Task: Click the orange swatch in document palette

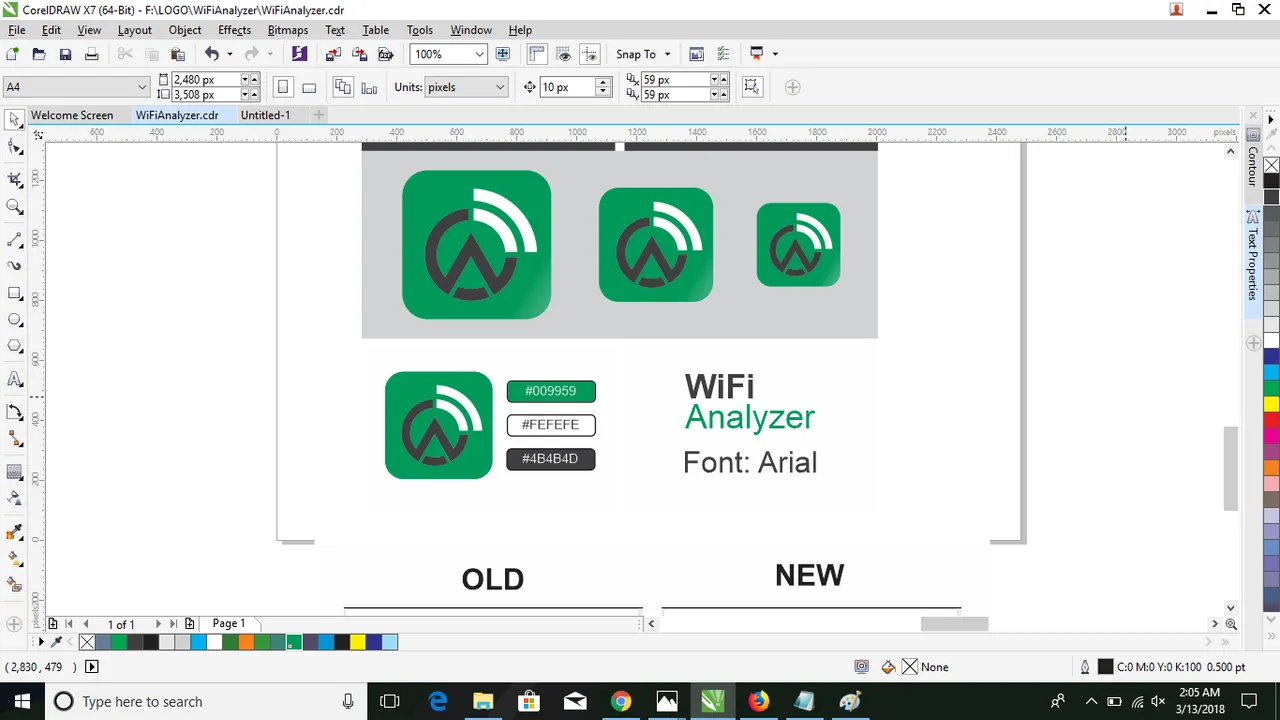Action: coord(246,642)
